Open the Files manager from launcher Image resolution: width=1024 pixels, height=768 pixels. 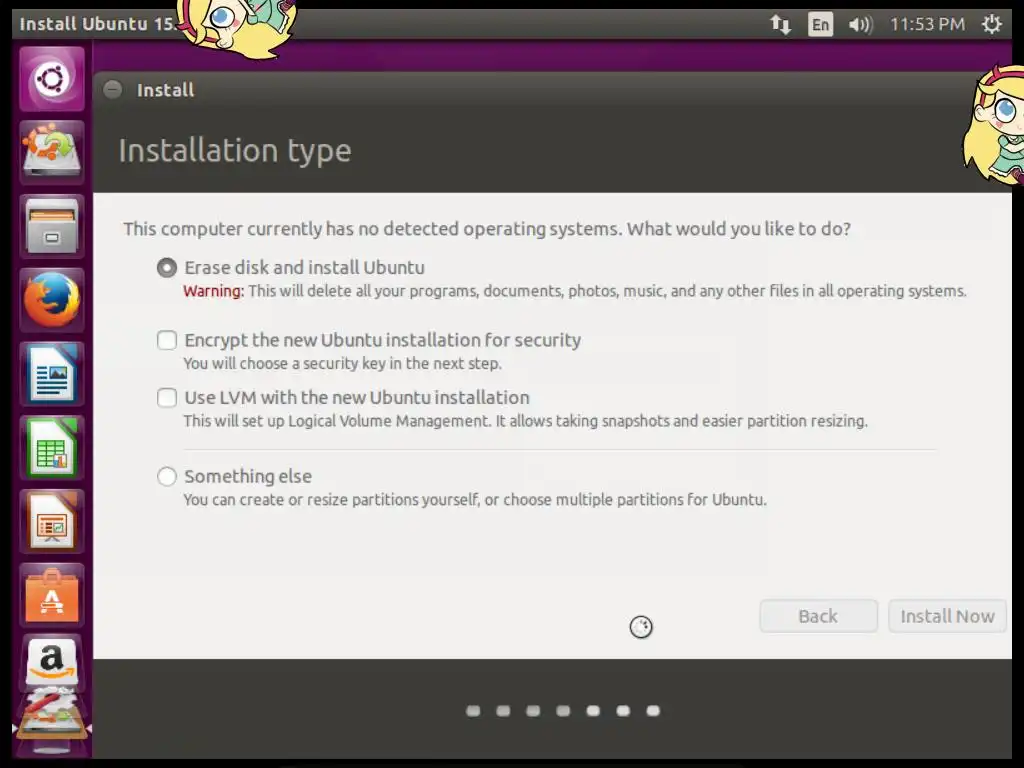[52, 227]
